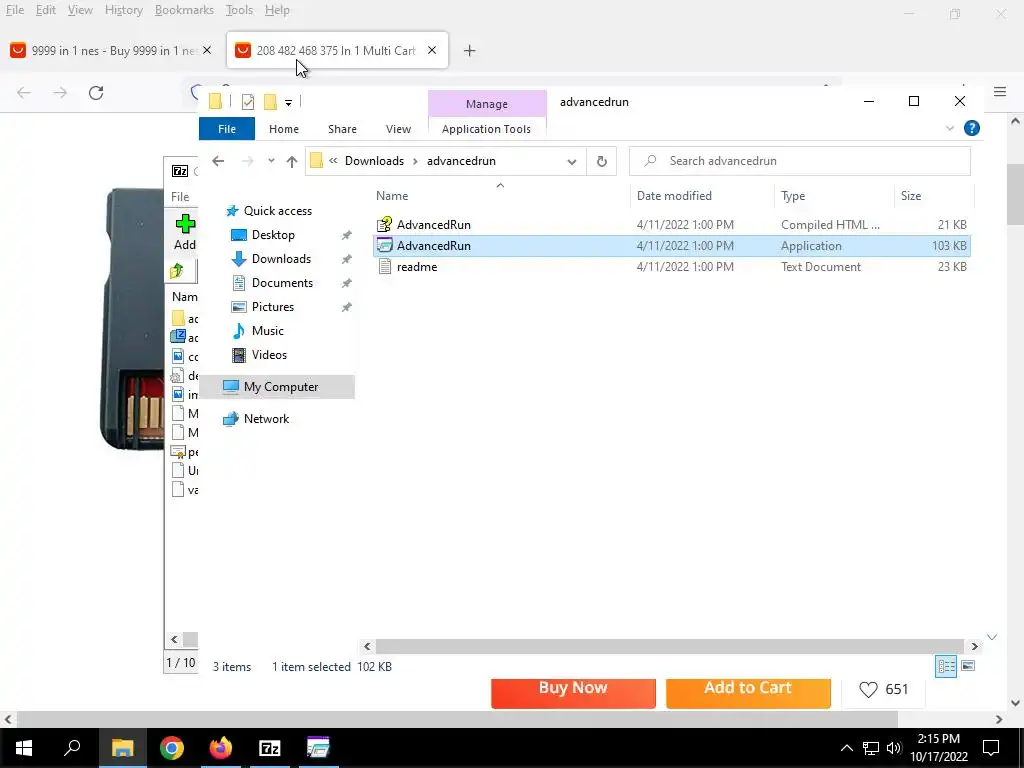Screen dimensions: 1024x768
Task: Switch to Details view
Action: (946, 666)
